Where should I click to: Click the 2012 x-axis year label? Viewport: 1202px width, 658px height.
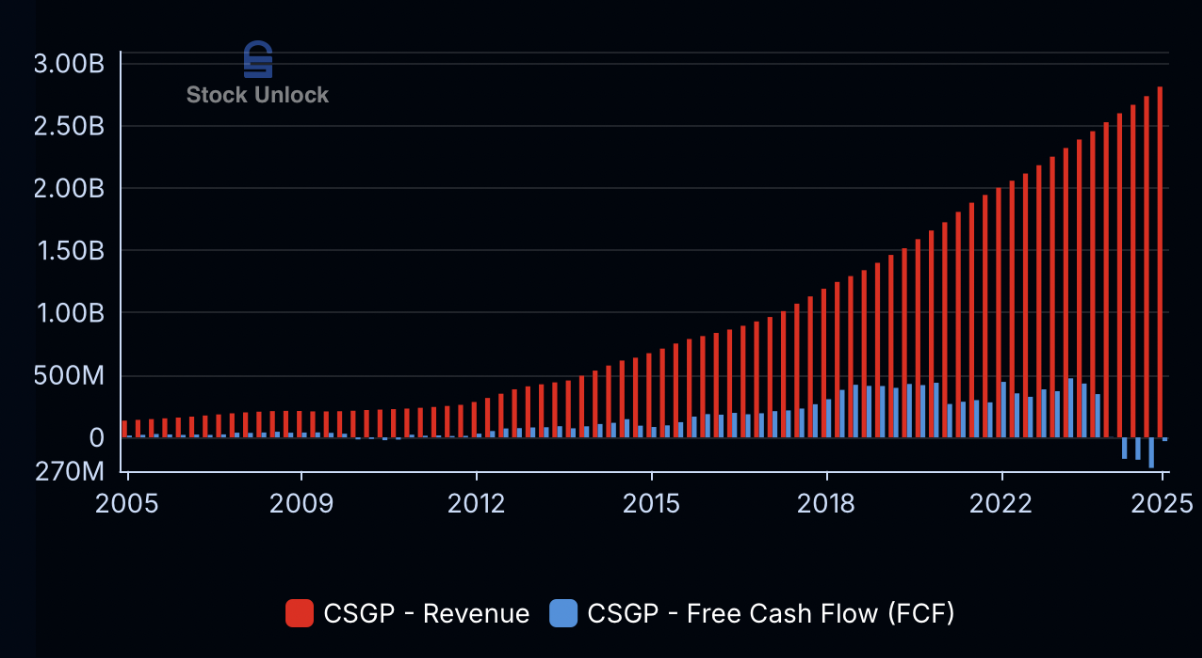(x=477, y=503)
